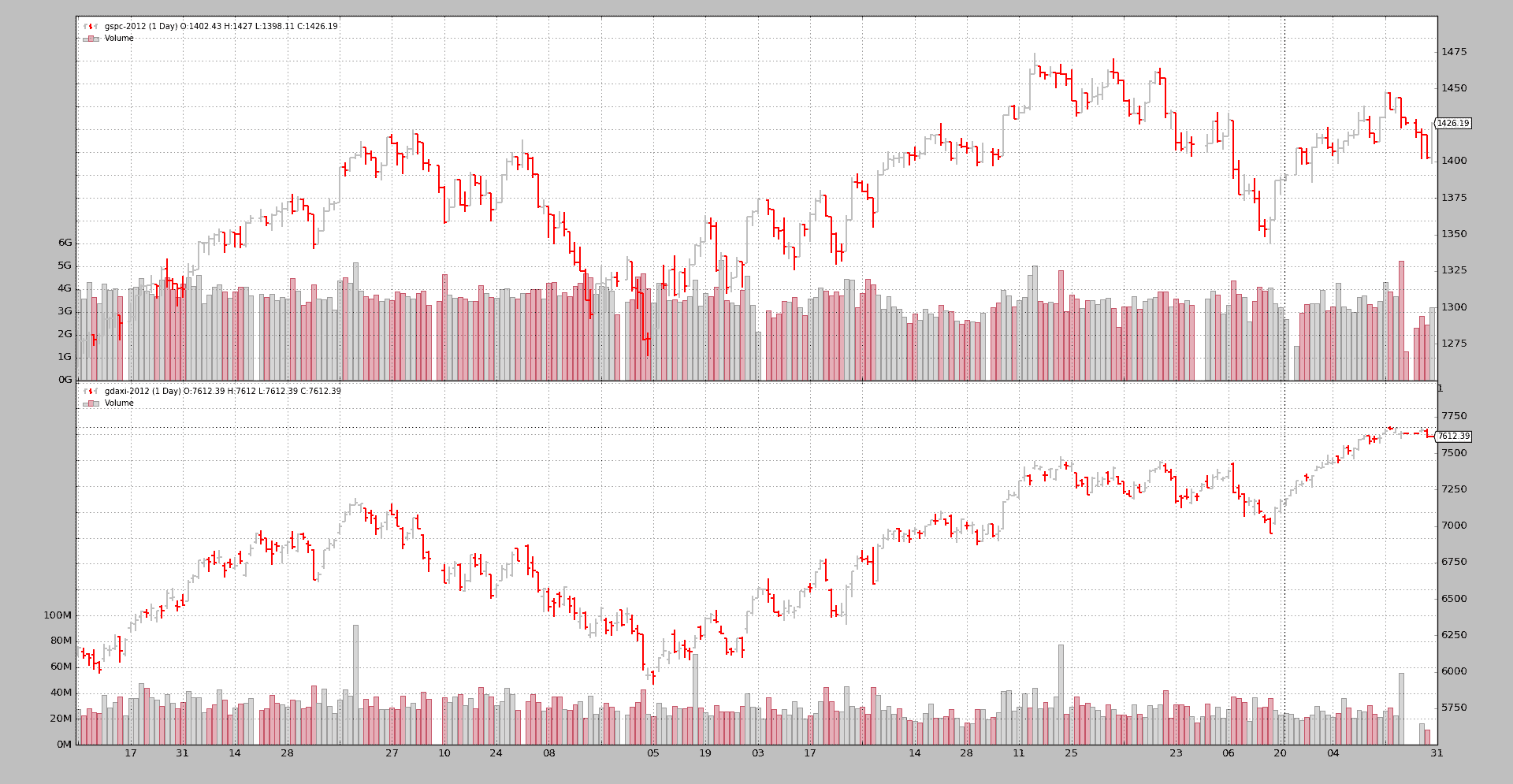Click the 100M volume axis label
The image size is (1513, 784).
pos(58,615)
